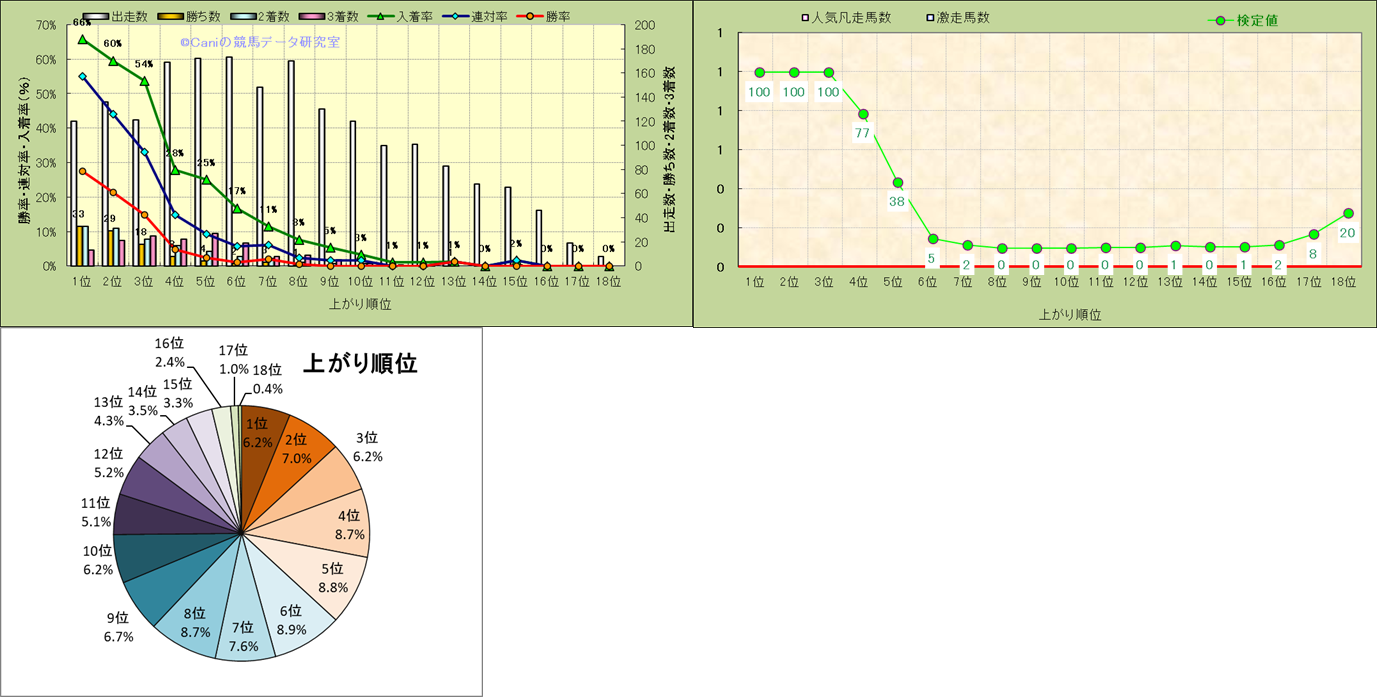Select the 3着数 legend entry
This screenshot has height=697, width=1377.
pos(338,17)
